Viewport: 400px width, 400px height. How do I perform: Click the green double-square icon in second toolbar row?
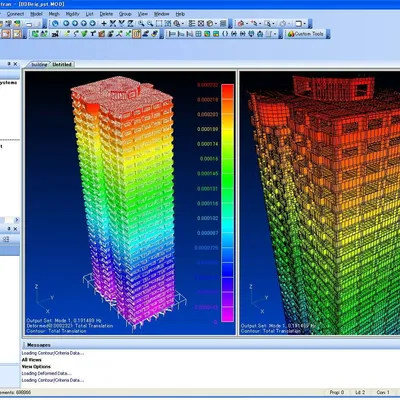coord(35,34)
